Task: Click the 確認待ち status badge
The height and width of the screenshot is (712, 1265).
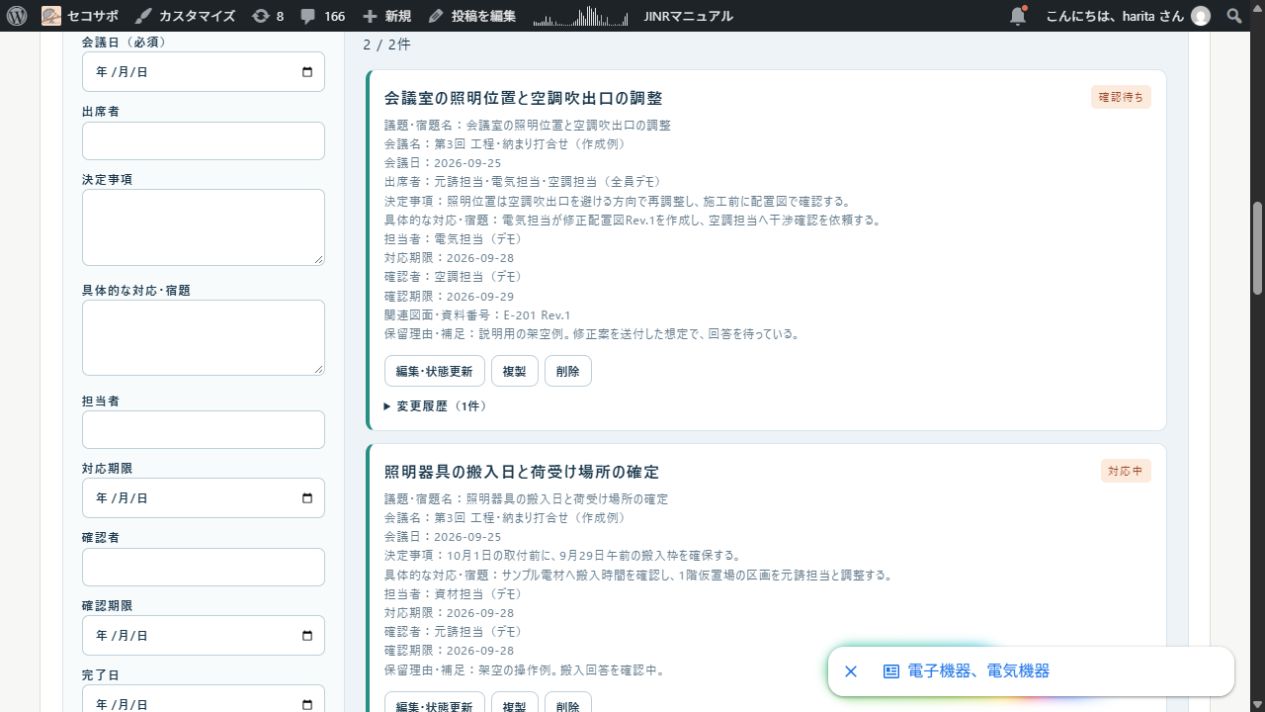Action: tap(1120, 97)
